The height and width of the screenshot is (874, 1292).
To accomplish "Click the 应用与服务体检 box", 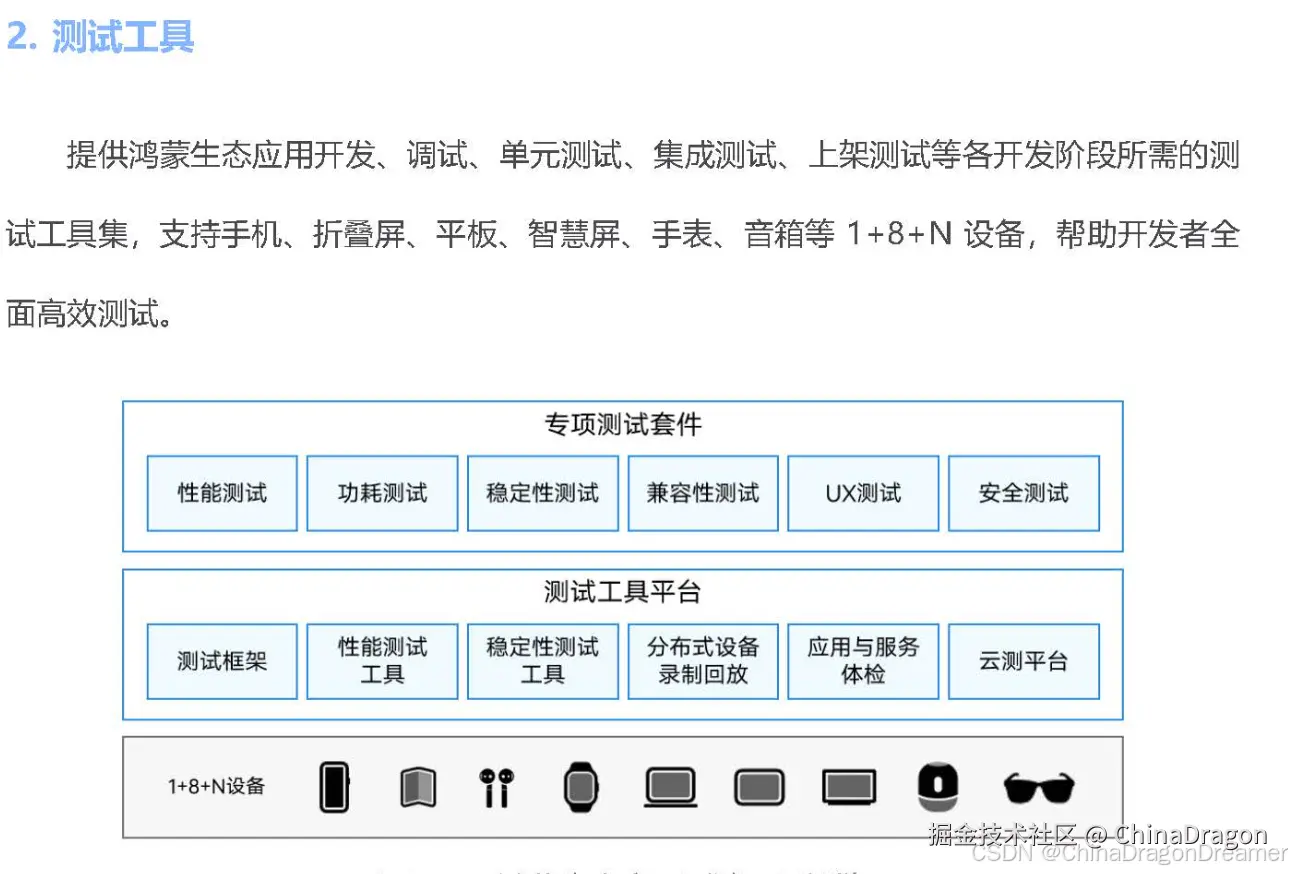I will (x=863, y=661).
